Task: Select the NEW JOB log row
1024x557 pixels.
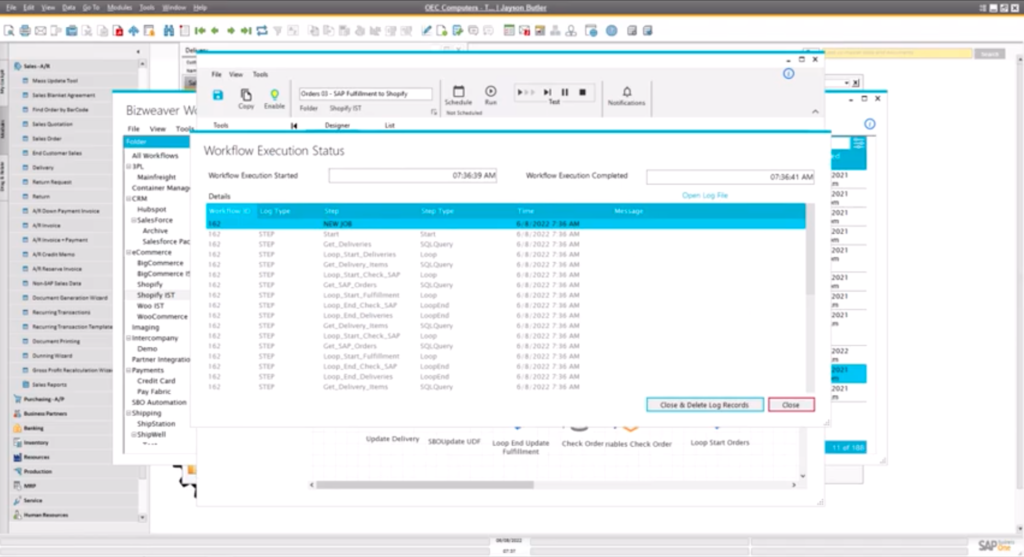Action: tap(505, 224)
